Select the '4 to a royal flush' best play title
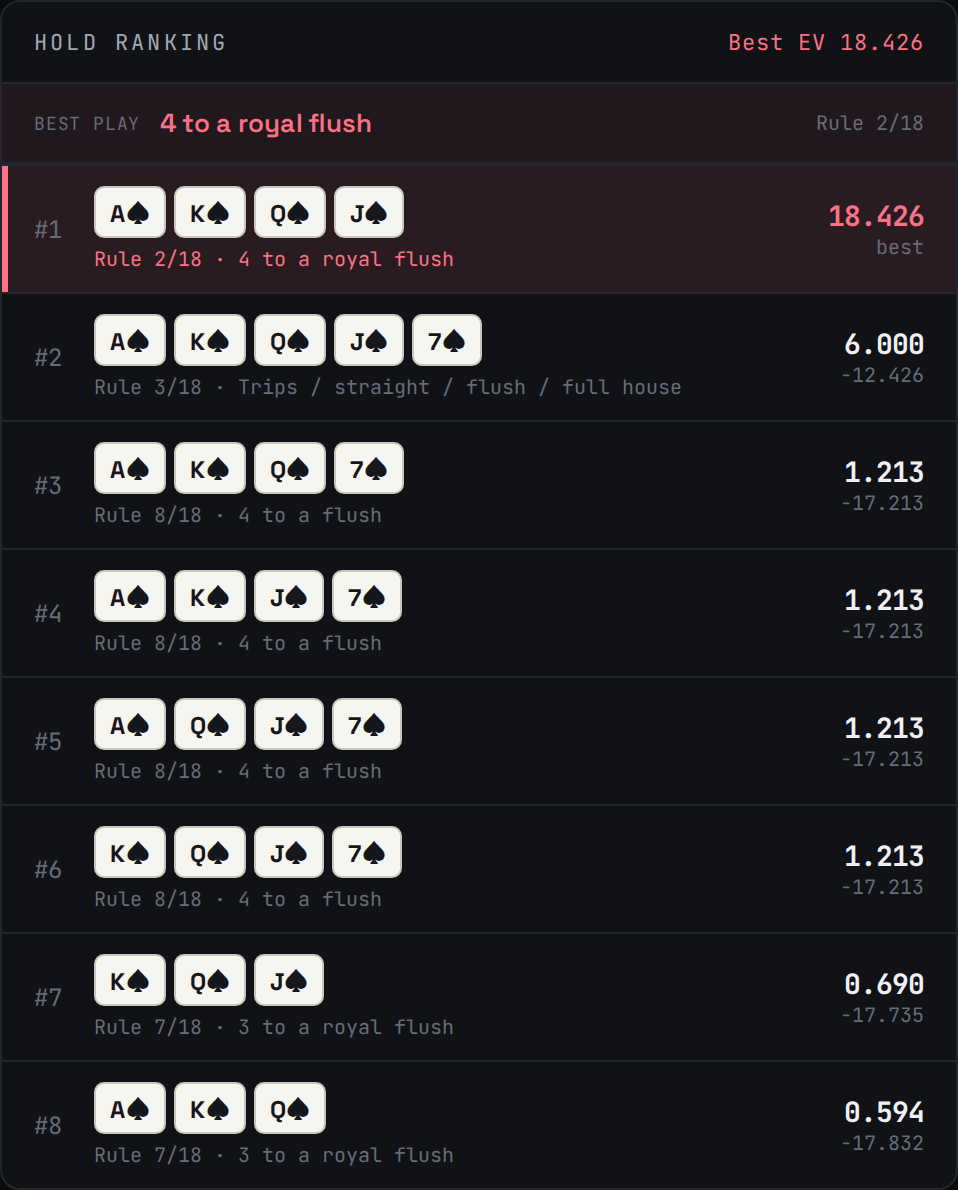This screenshot has height=1190, width=958. (x=266, y=123)
